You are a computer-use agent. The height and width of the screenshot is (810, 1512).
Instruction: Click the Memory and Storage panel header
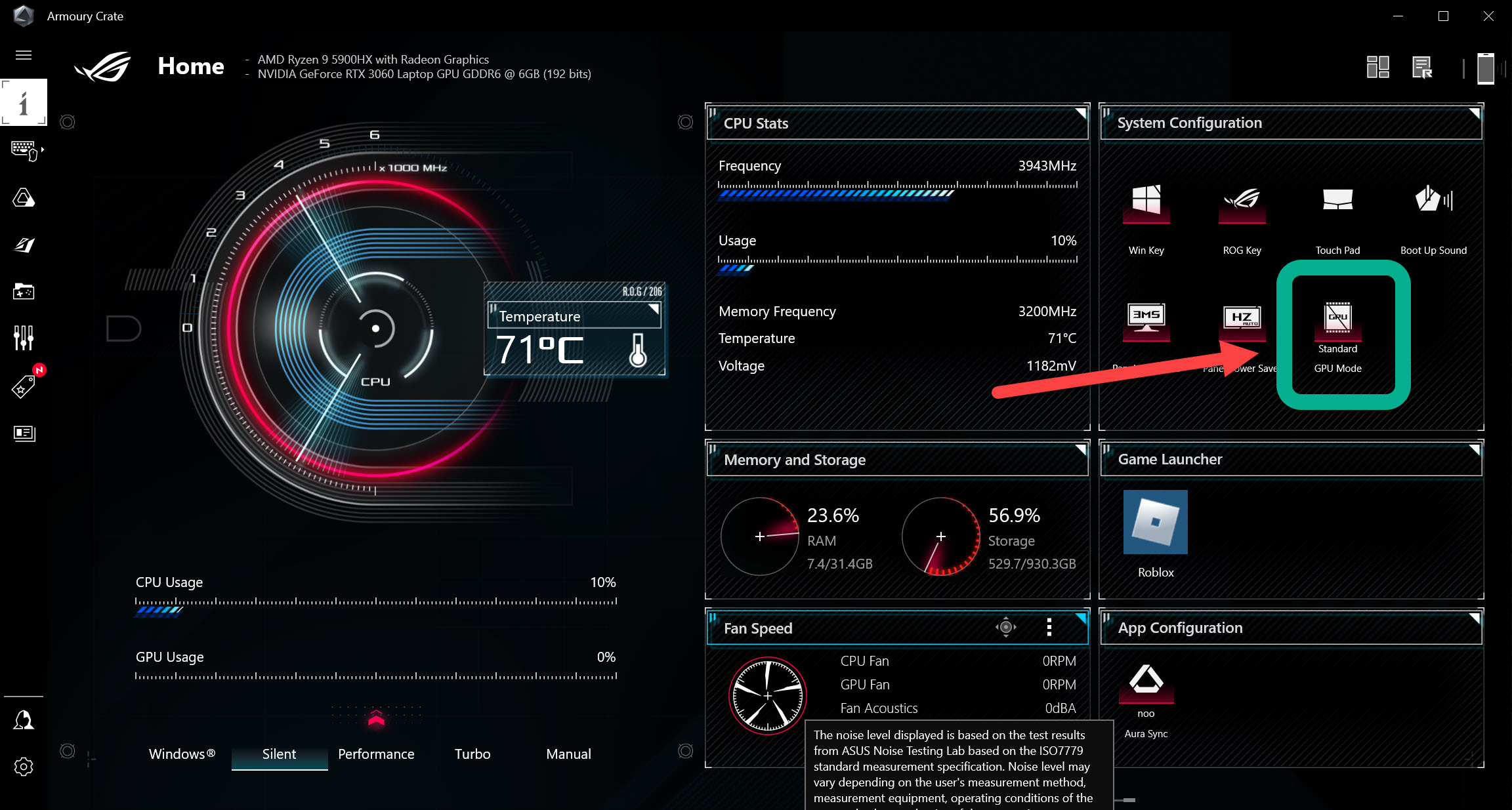tap(897, 460)
